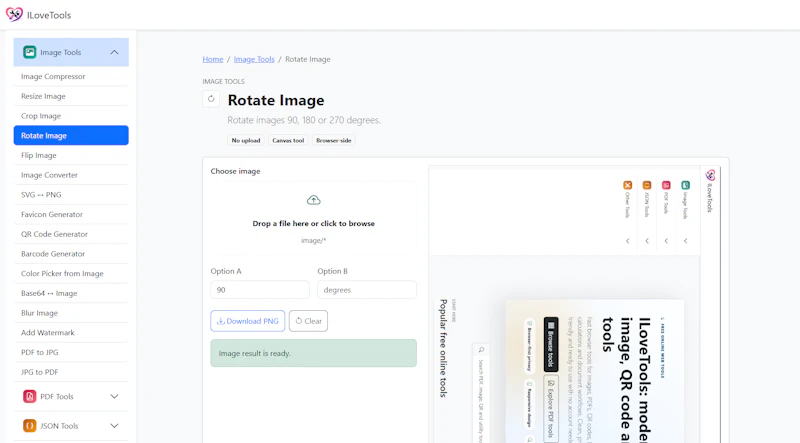The height and width of the screenshot is (443, 800).
Task: Click the Canvas tool tag
Action: [288, 140]
